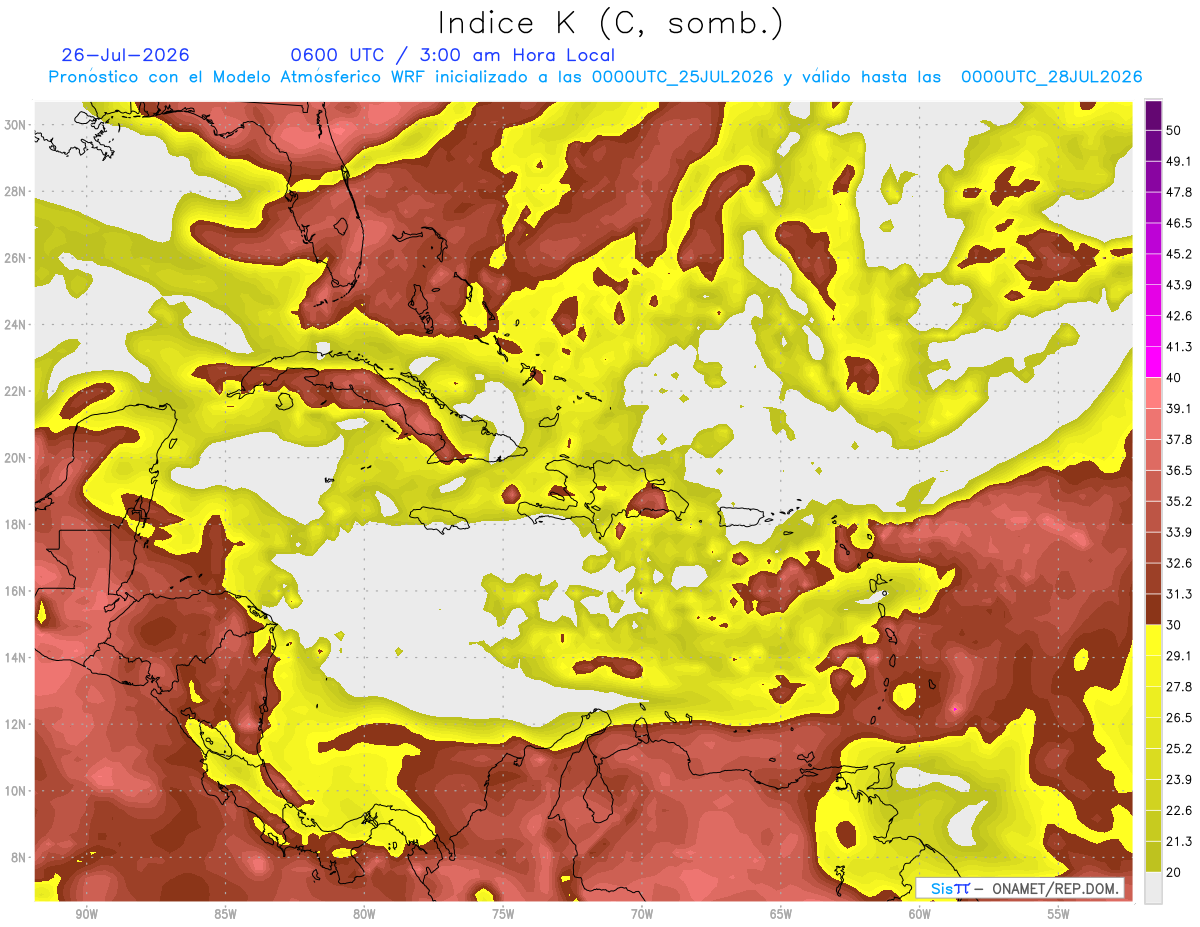
Task: Click the magenta colorbar segment between 40 and 41.3
Action: point(1153,362)
